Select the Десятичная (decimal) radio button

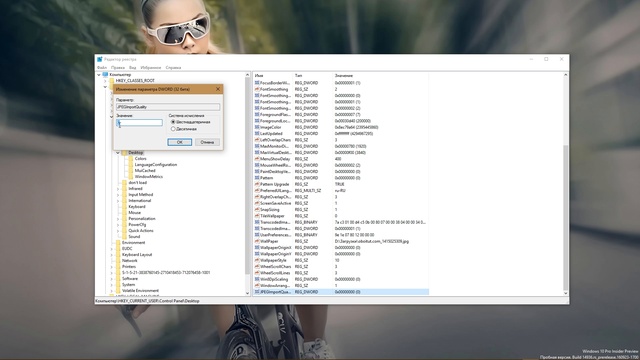[173, 129]
